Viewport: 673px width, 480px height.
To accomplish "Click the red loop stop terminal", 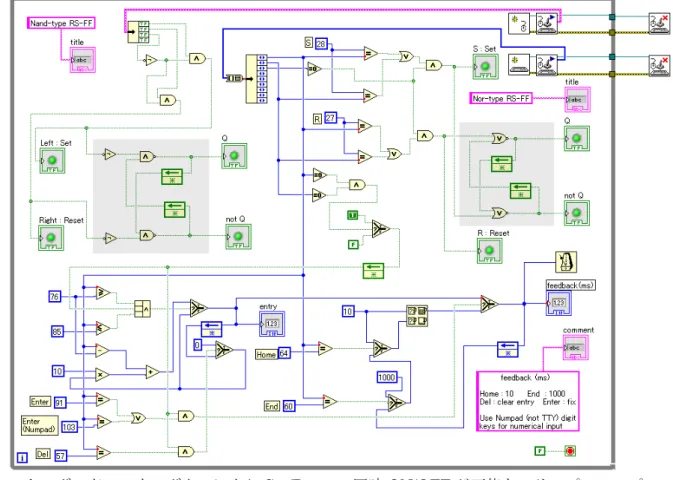I will click(x=570, y=451).
